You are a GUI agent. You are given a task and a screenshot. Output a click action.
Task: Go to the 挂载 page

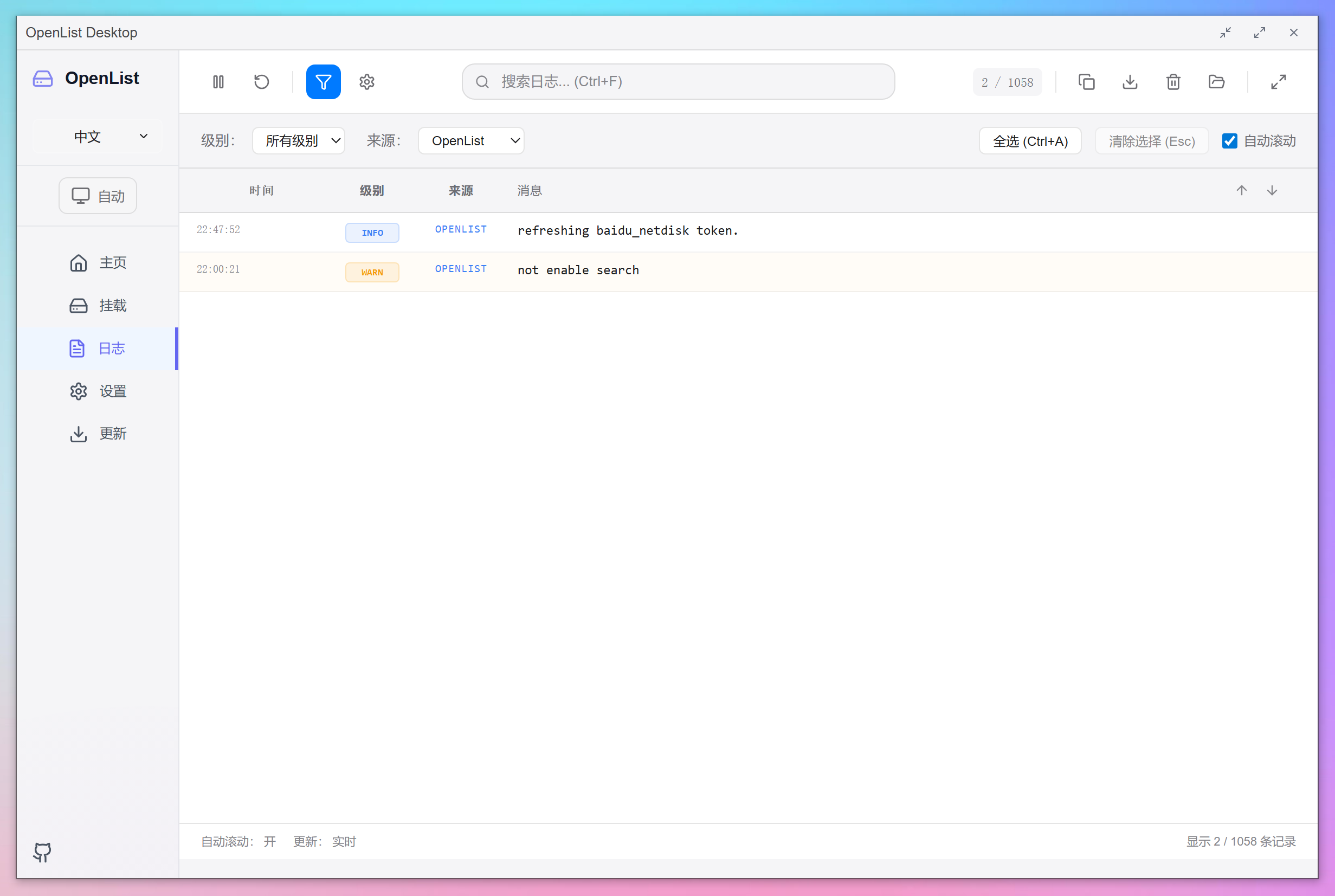click(x=113, y=306)
